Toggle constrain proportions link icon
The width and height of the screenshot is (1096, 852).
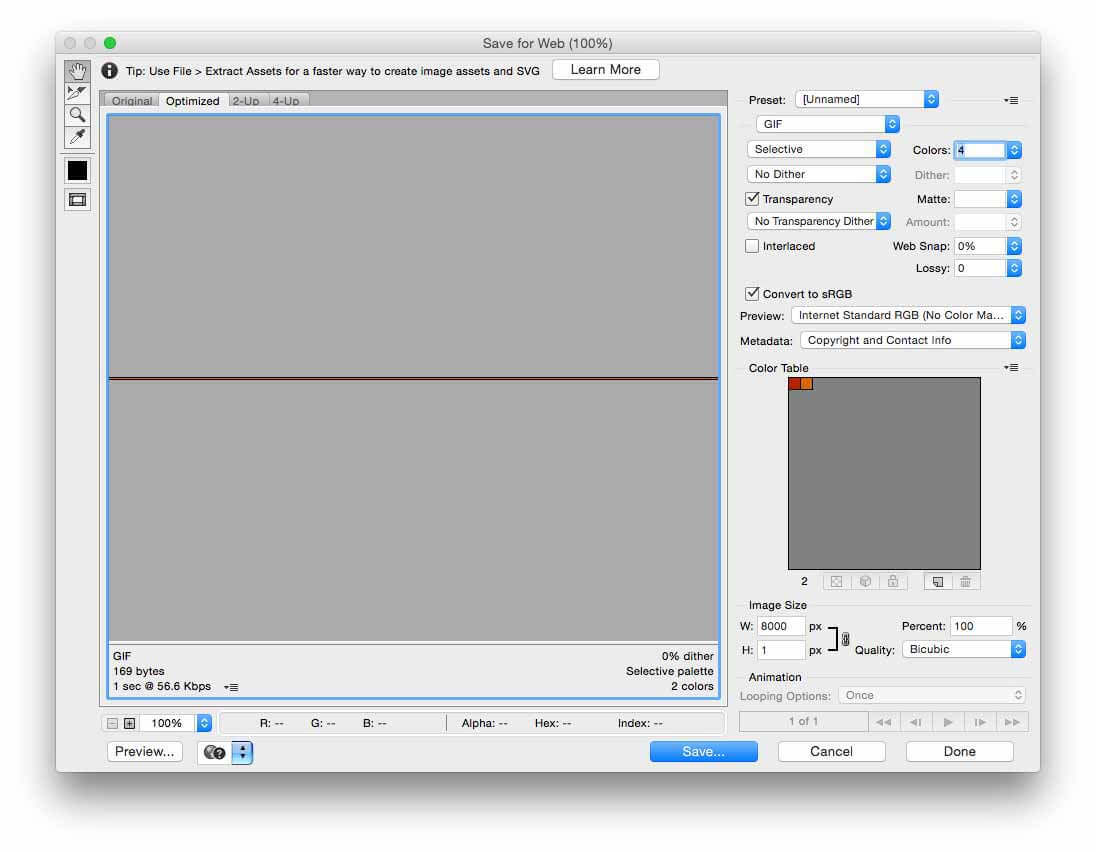846,639
